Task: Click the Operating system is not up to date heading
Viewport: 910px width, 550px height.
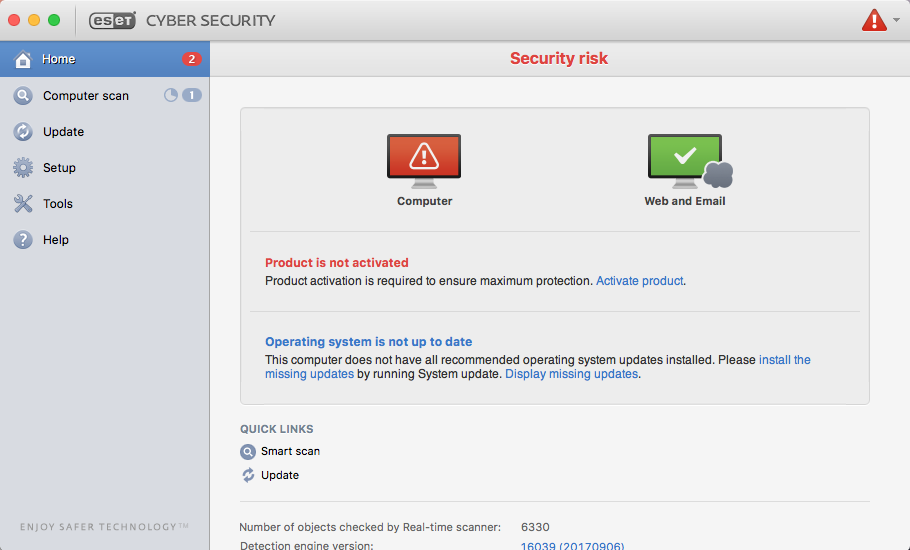Action: (x=368, y=341)
